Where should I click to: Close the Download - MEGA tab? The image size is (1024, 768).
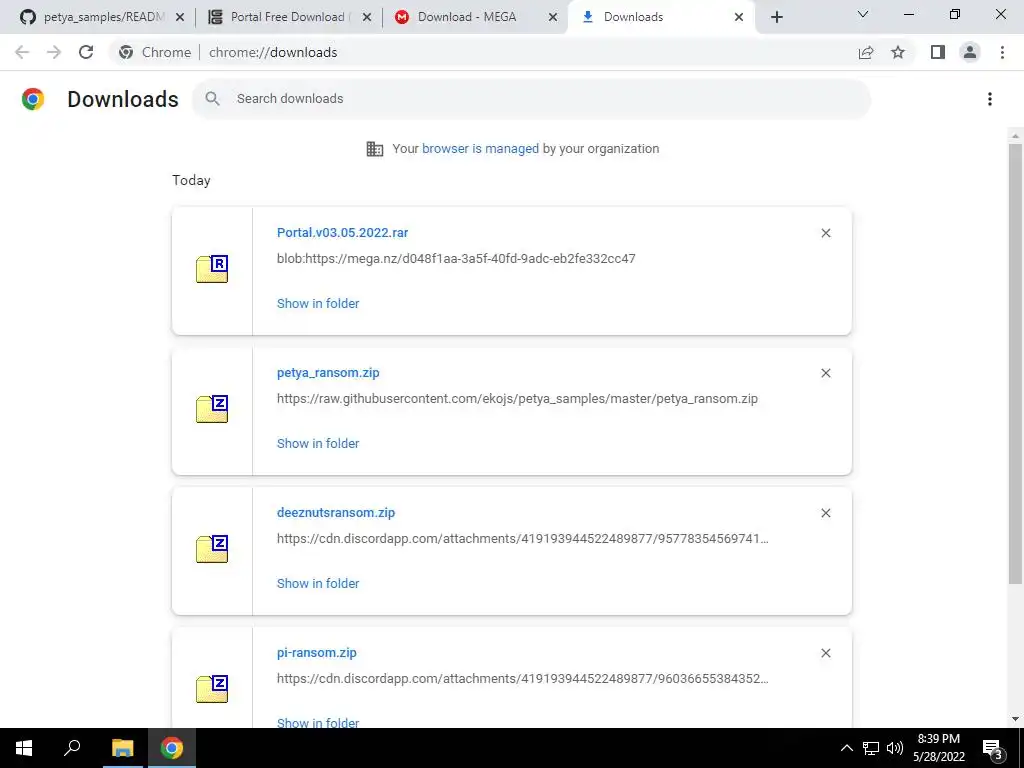pyautogui.click(x=553, y=17)
